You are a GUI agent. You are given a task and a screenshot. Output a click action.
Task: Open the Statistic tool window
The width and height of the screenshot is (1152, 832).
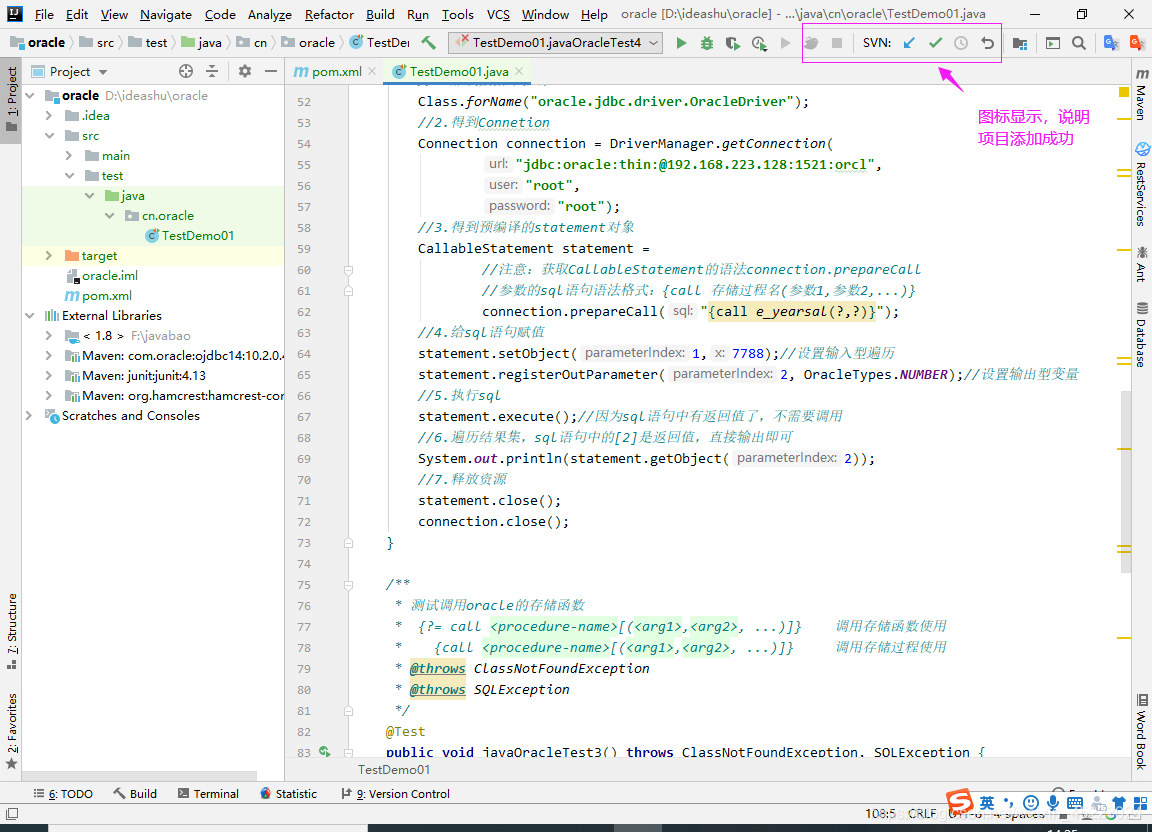[289, 794]
